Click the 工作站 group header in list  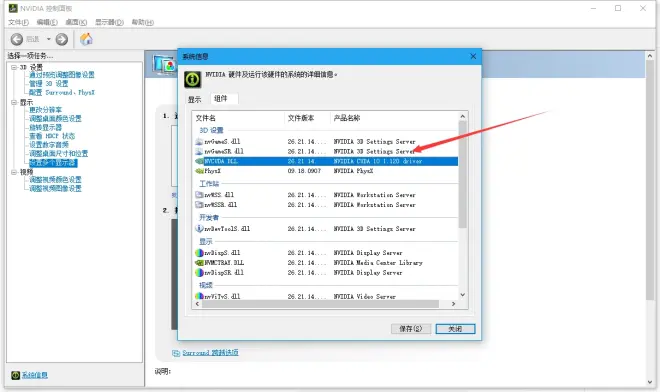pyautogui.click(x=209, y=184)
